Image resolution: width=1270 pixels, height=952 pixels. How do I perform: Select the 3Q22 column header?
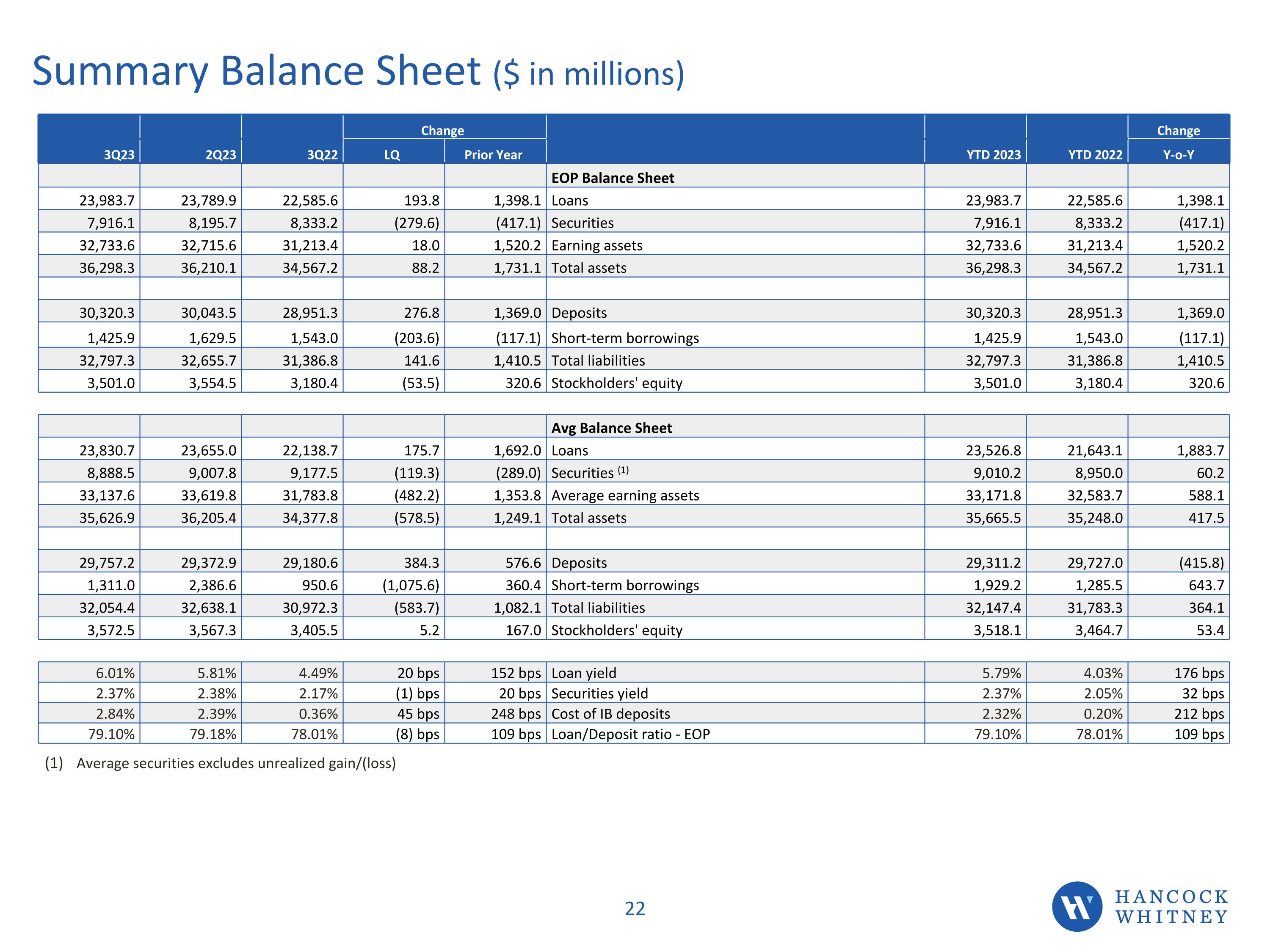[322, 154]
